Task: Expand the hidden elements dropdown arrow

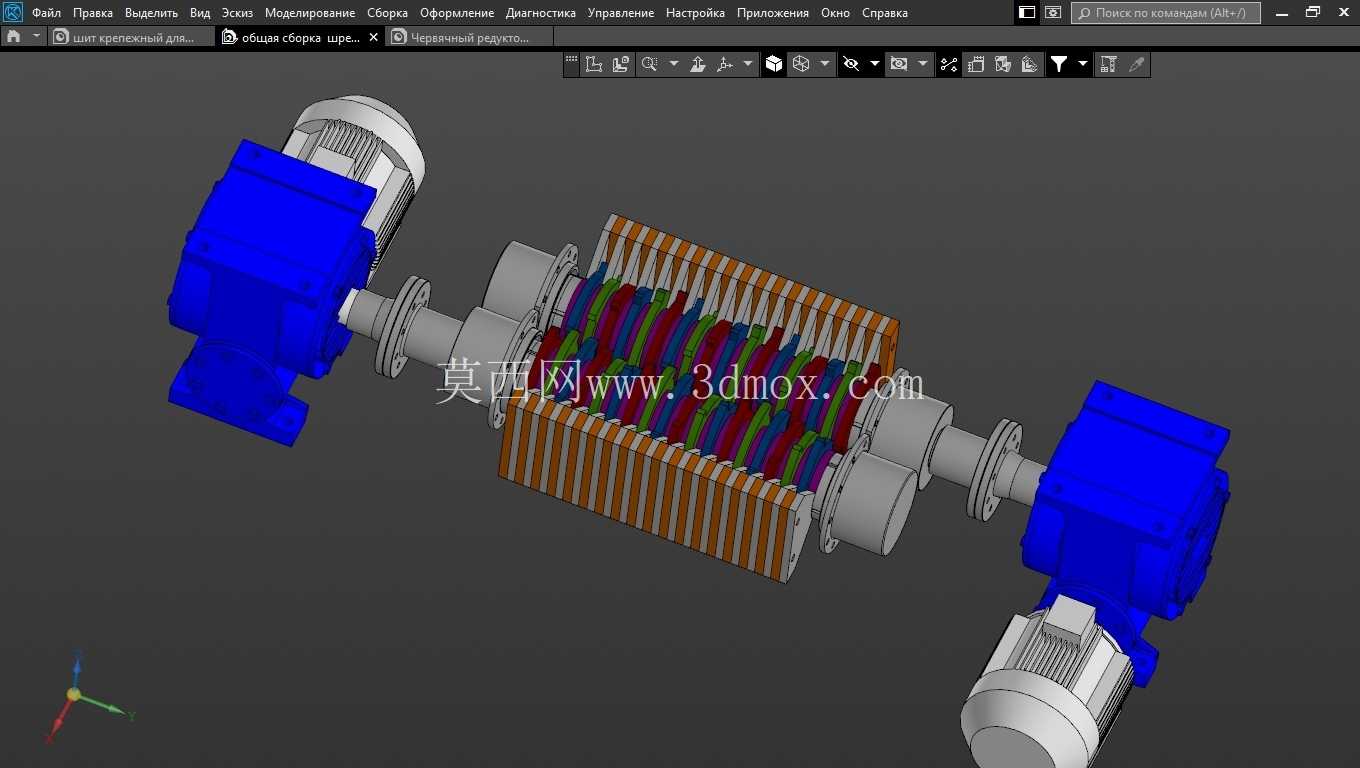Action: (923, 65)
